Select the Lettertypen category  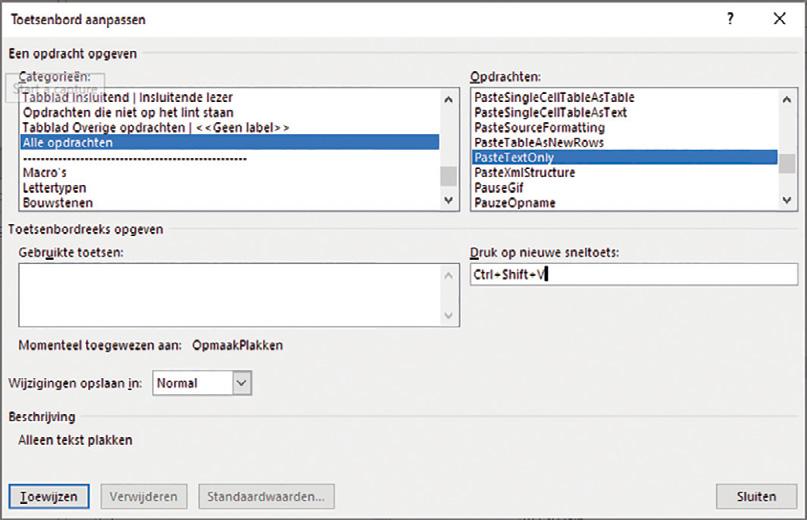pos(55,187)
